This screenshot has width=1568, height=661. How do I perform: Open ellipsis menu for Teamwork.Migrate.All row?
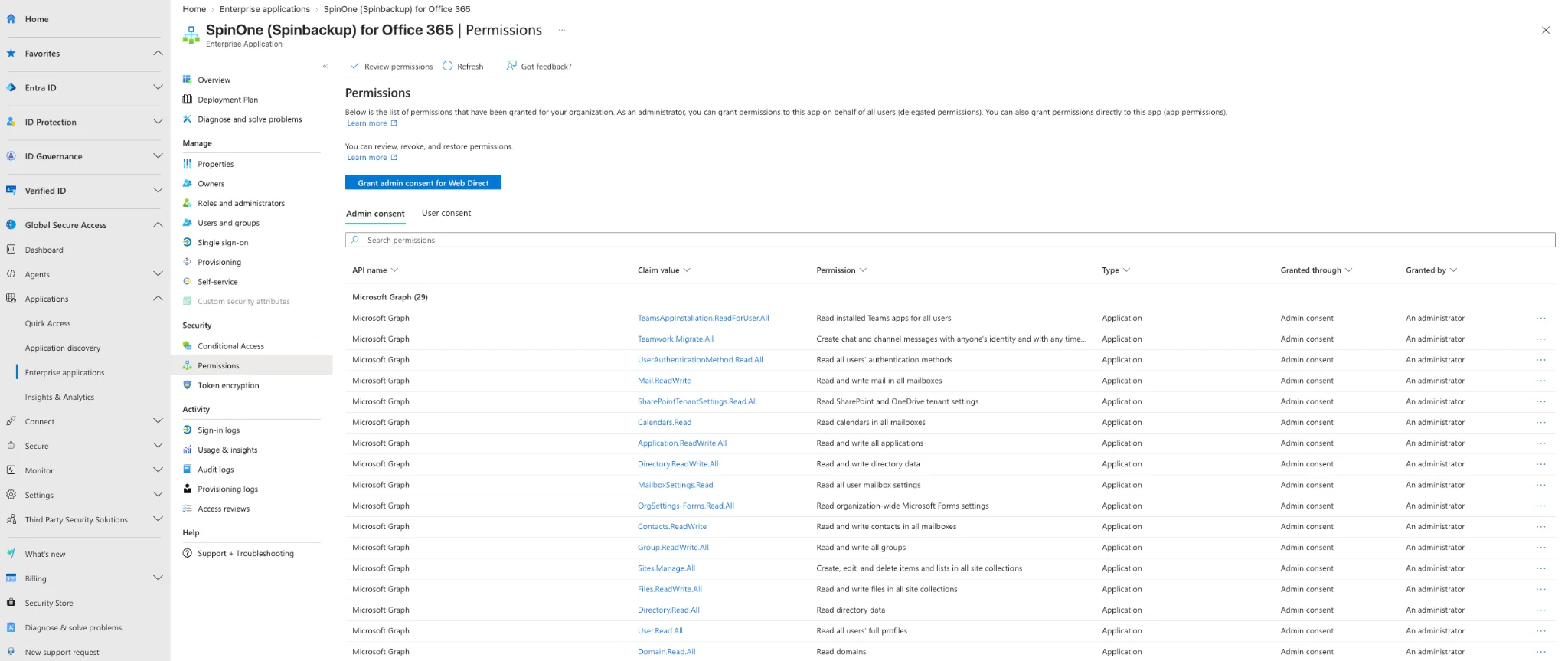(x=1540, y=339)
